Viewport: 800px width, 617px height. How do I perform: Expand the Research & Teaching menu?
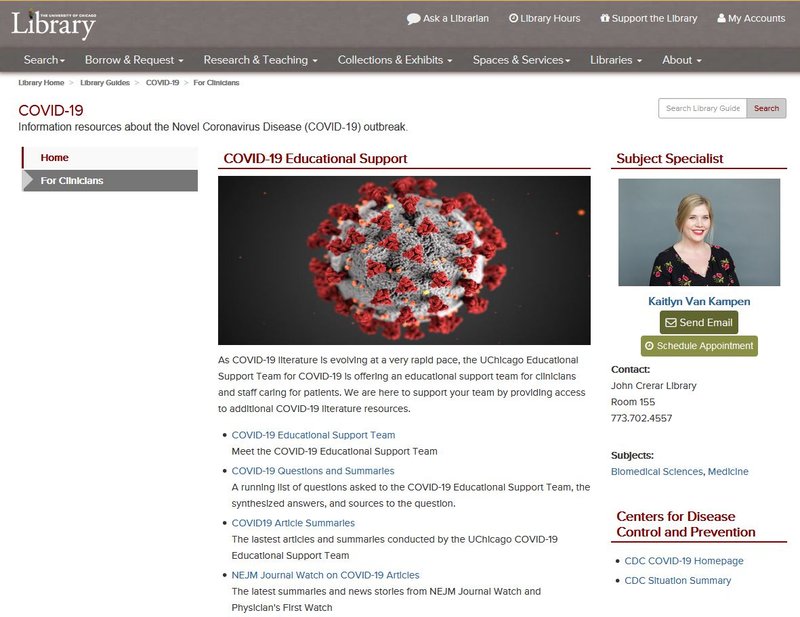pyautogui.click(x=260, y=60)
